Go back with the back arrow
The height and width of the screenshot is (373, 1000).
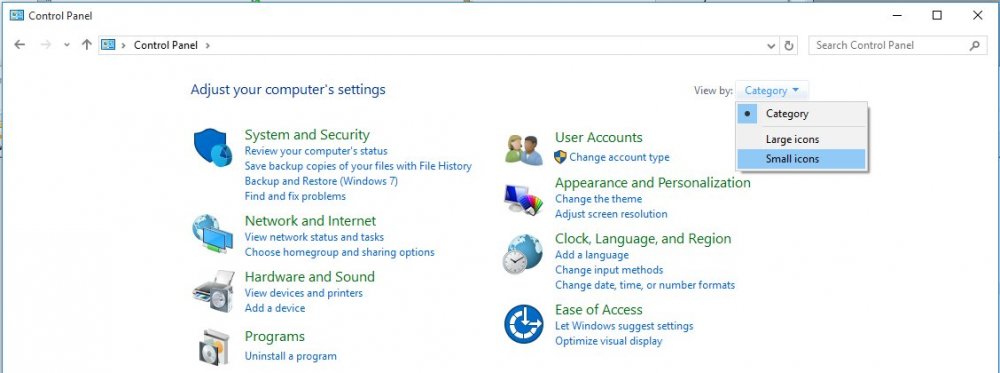click(x=20, y=45)
